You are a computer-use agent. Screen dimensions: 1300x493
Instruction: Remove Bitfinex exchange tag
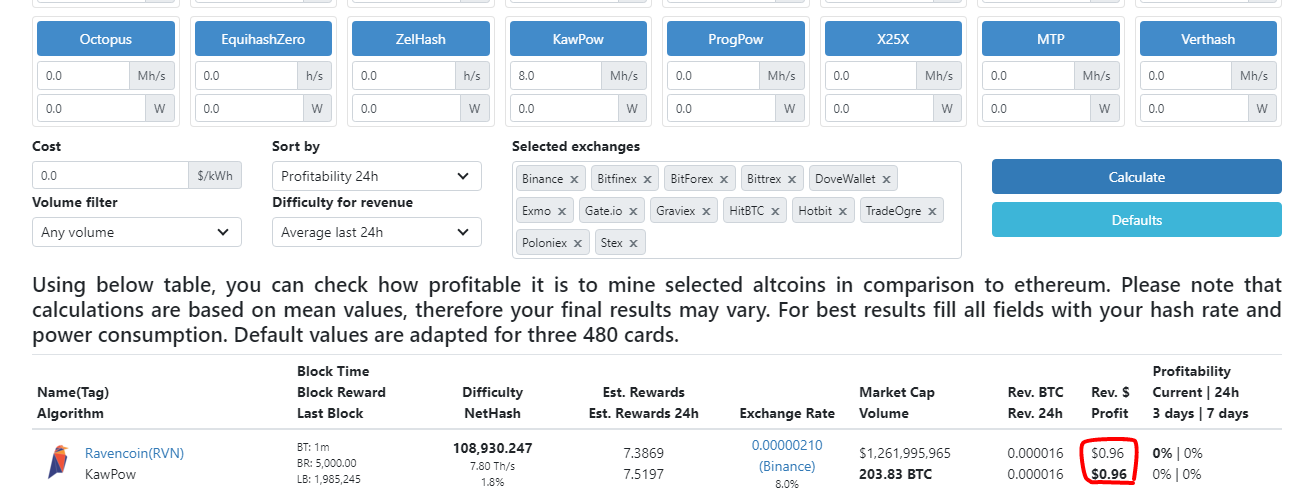pos(647,180)
